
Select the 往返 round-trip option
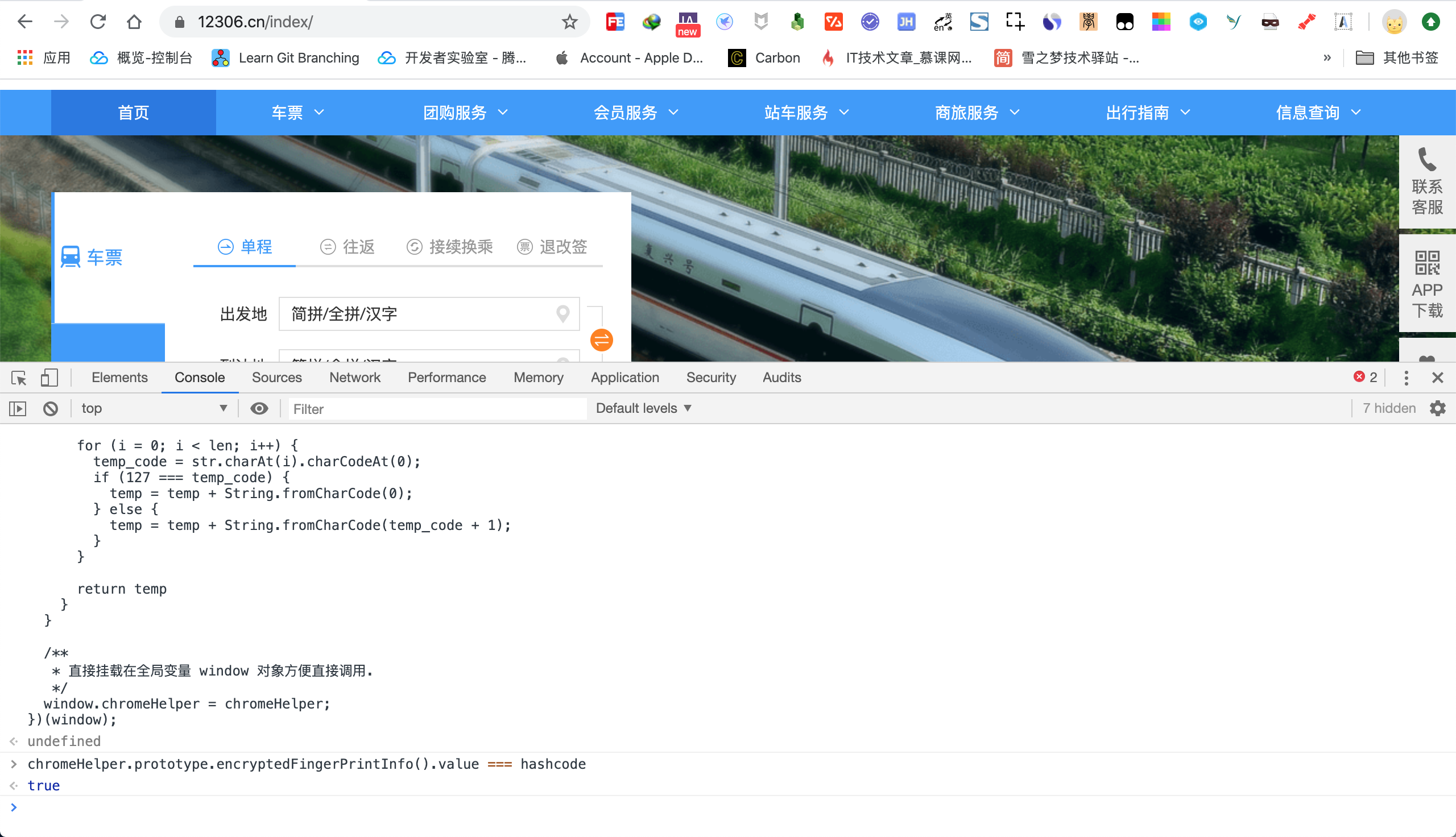pos(347,247)
